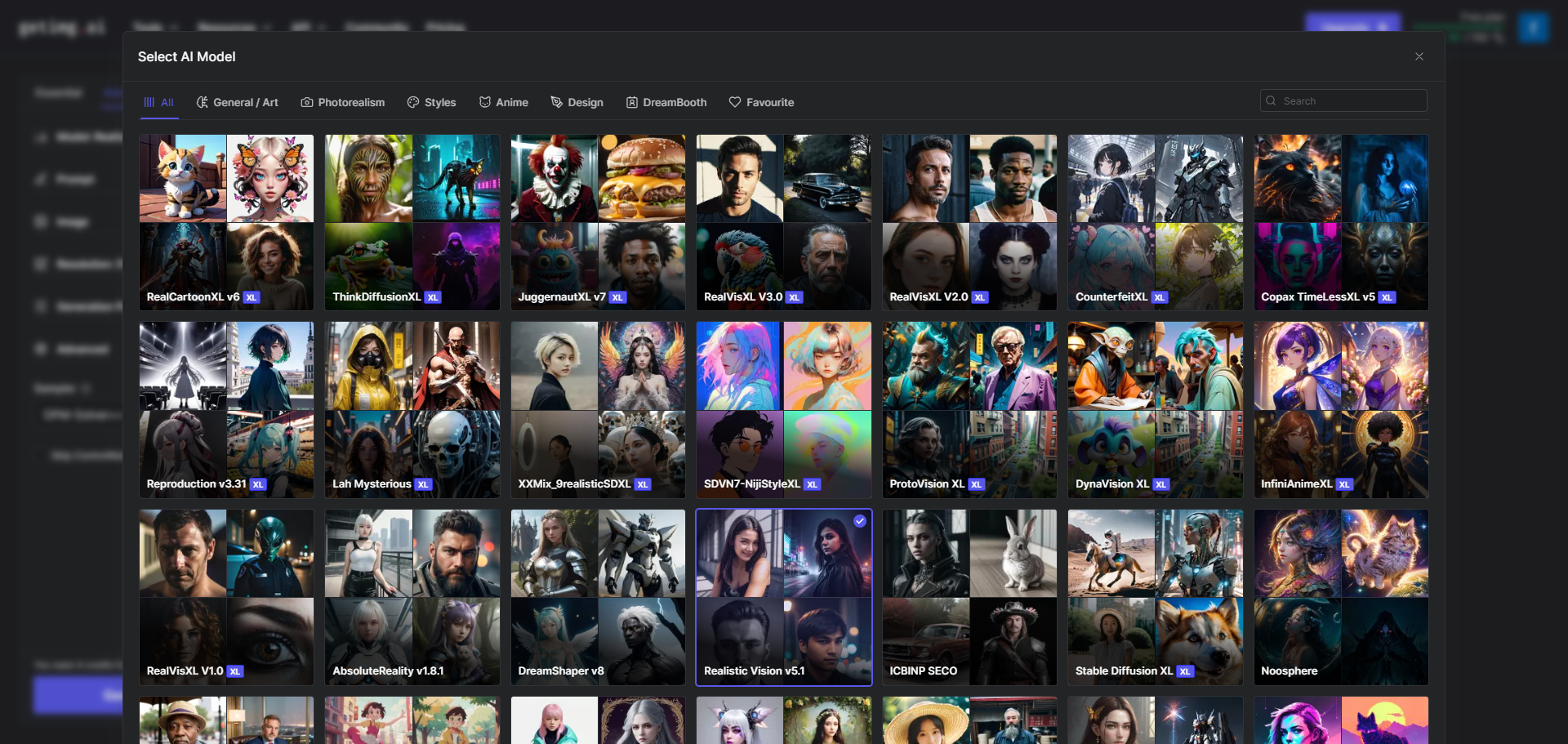Pick the Noosphere model card
Screen dimensions: 1568x744
click(x=1341, y=597)
